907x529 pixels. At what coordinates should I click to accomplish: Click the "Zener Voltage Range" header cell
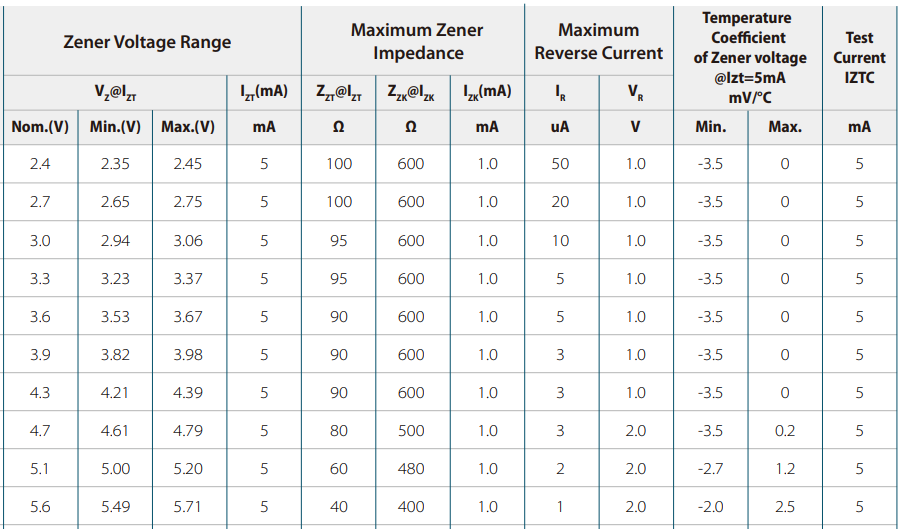click(147, 42)
